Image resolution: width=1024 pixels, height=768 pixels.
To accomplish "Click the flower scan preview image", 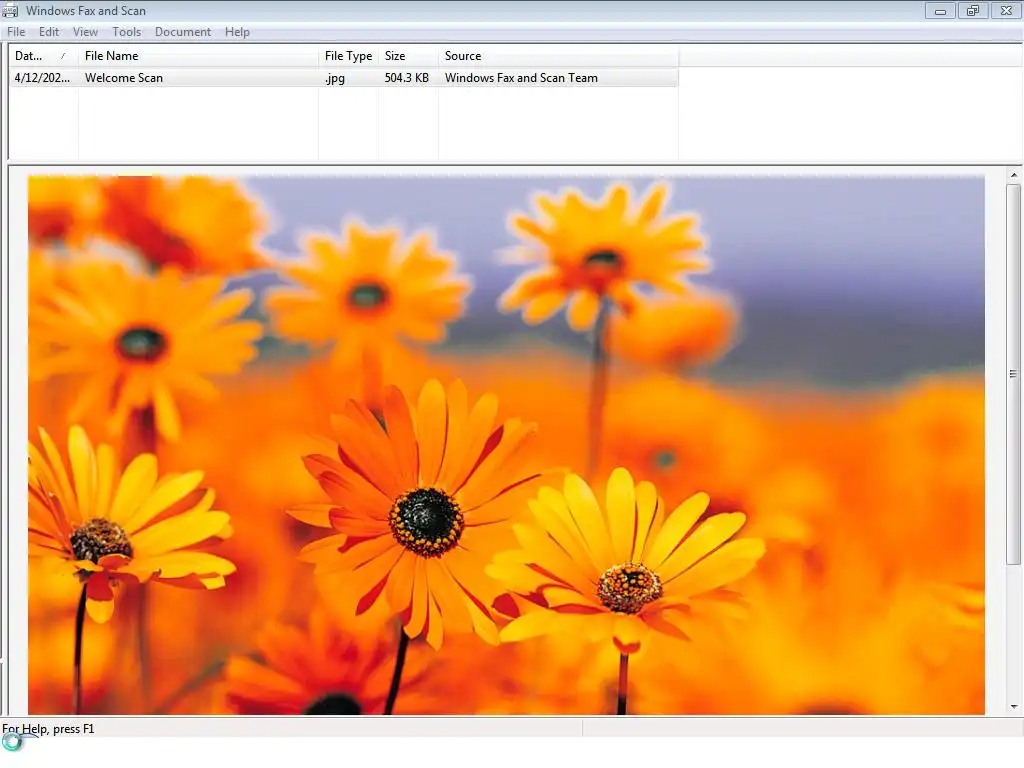I will (506, 445).
